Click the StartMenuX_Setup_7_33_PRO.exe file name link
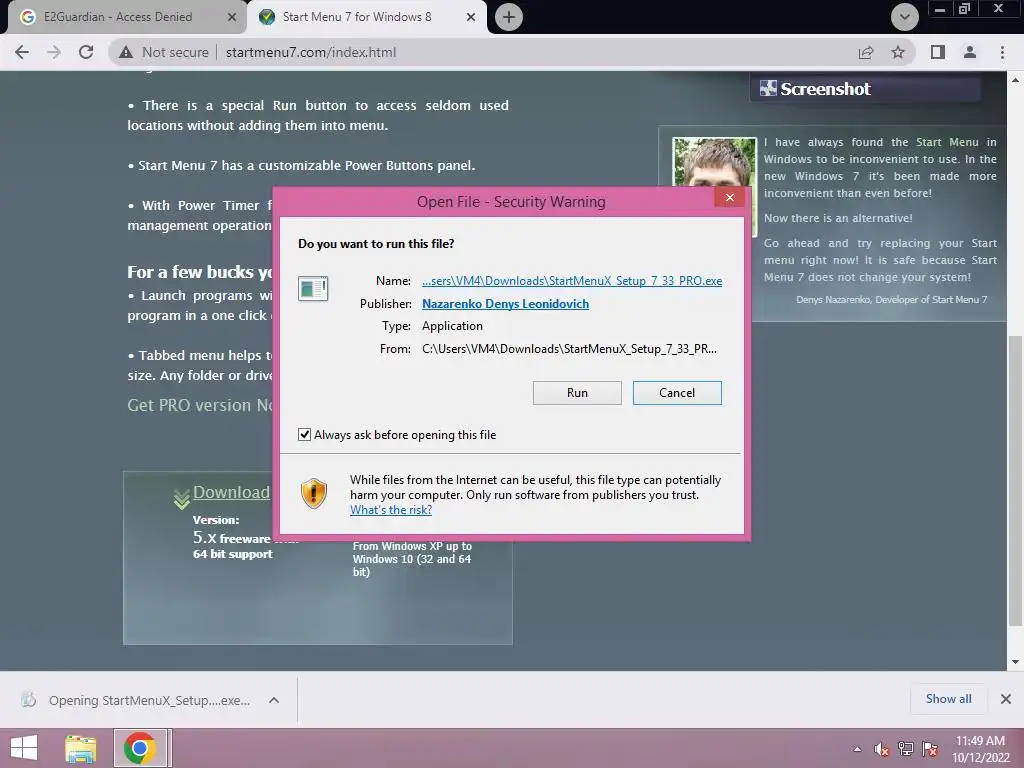Screen dimensions: 1024x768 click(572, 281)
